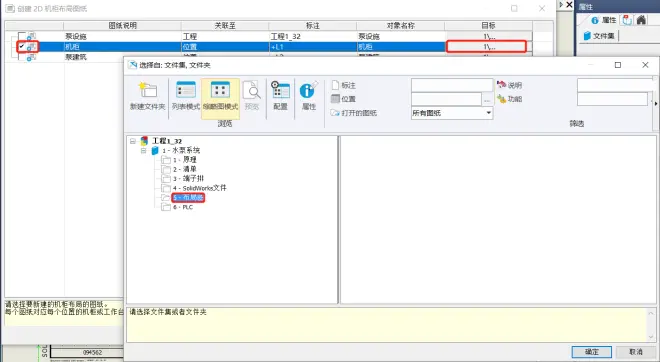Uncheck the 机柜 row checkbox
This screenshot has height=362, width=660.
tap(22, 47)
